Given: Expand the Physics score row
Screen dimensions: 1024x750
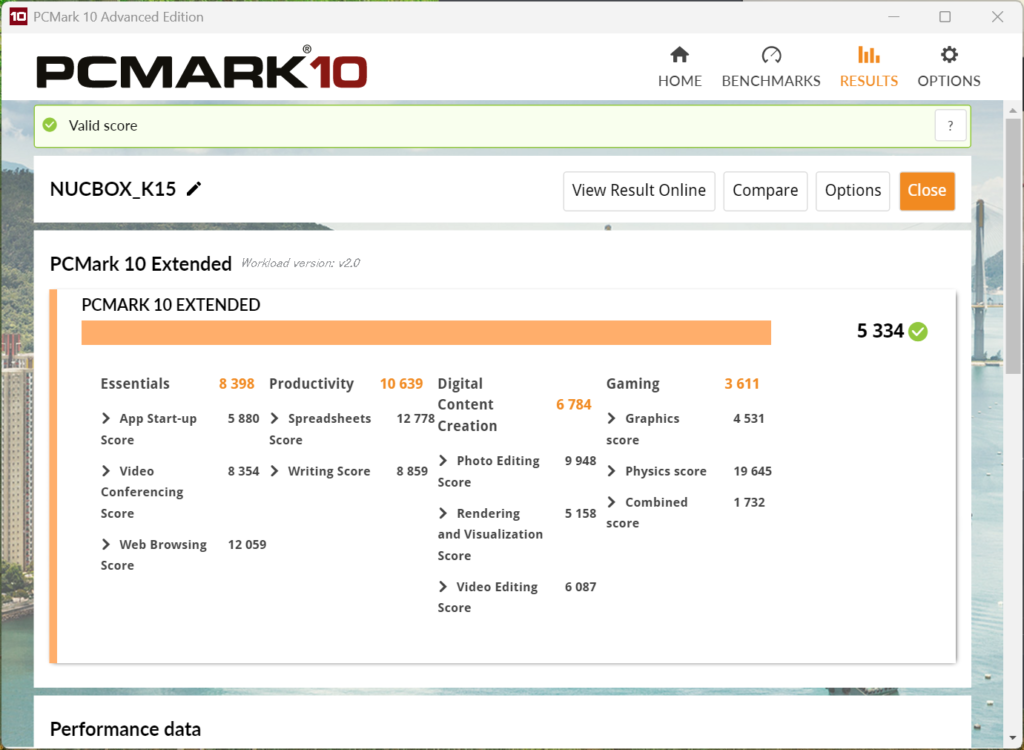Looking at the screenshot, I should 612,471.
